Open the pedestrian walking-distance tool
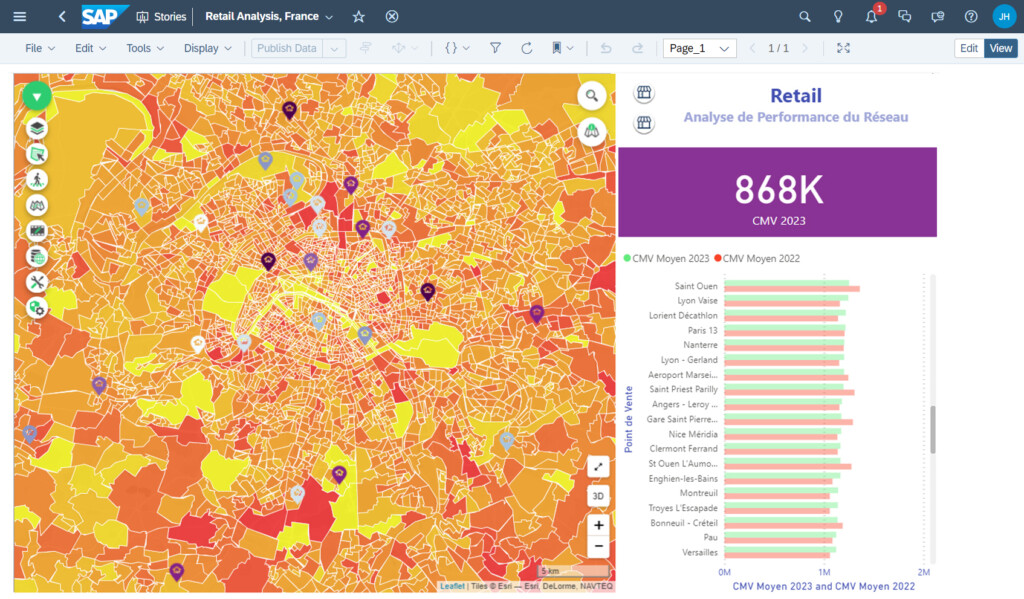1024x599 pixels. click(37, 180)
